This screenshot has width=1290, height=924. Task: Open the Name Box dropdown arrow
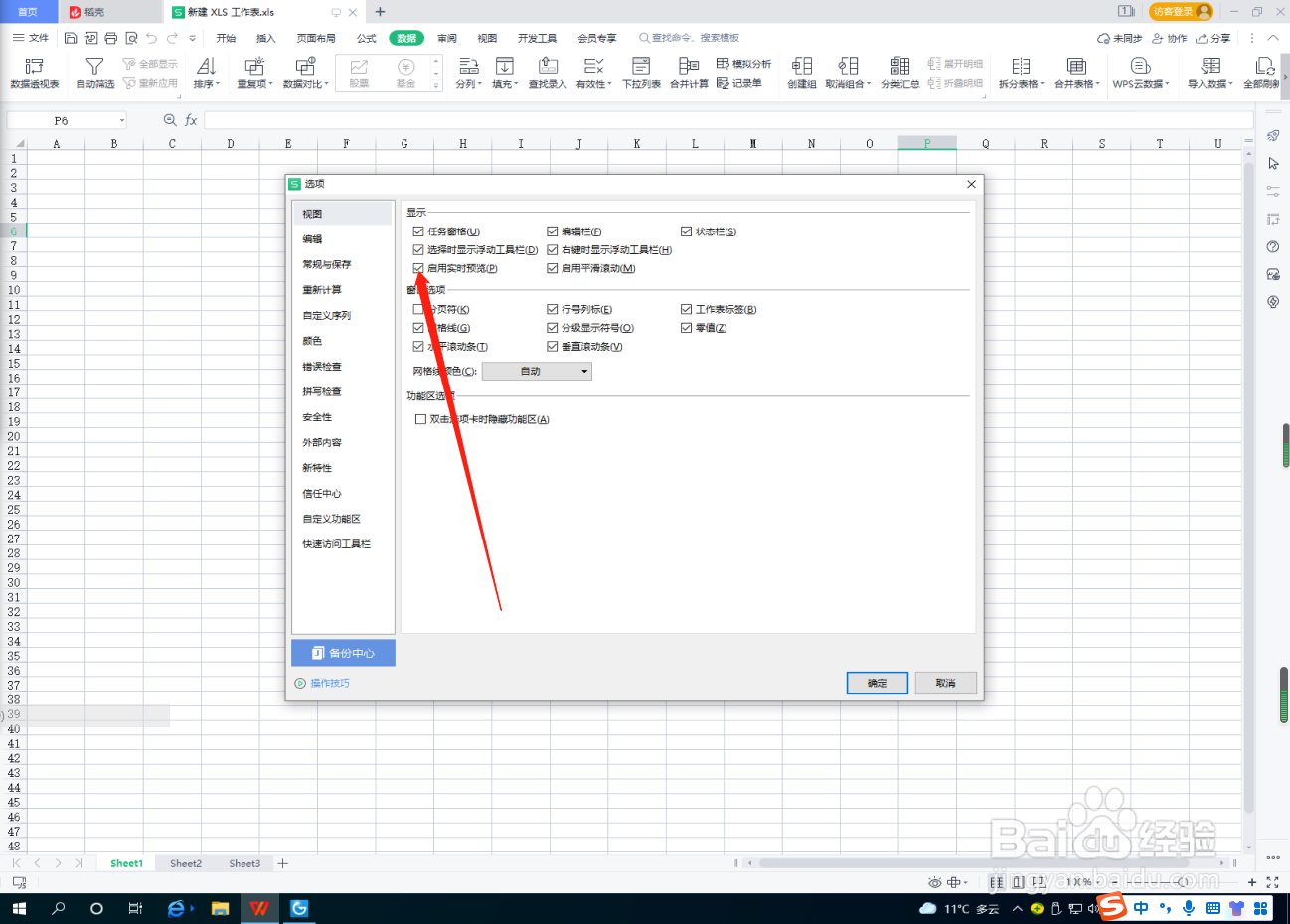point(122,120)
